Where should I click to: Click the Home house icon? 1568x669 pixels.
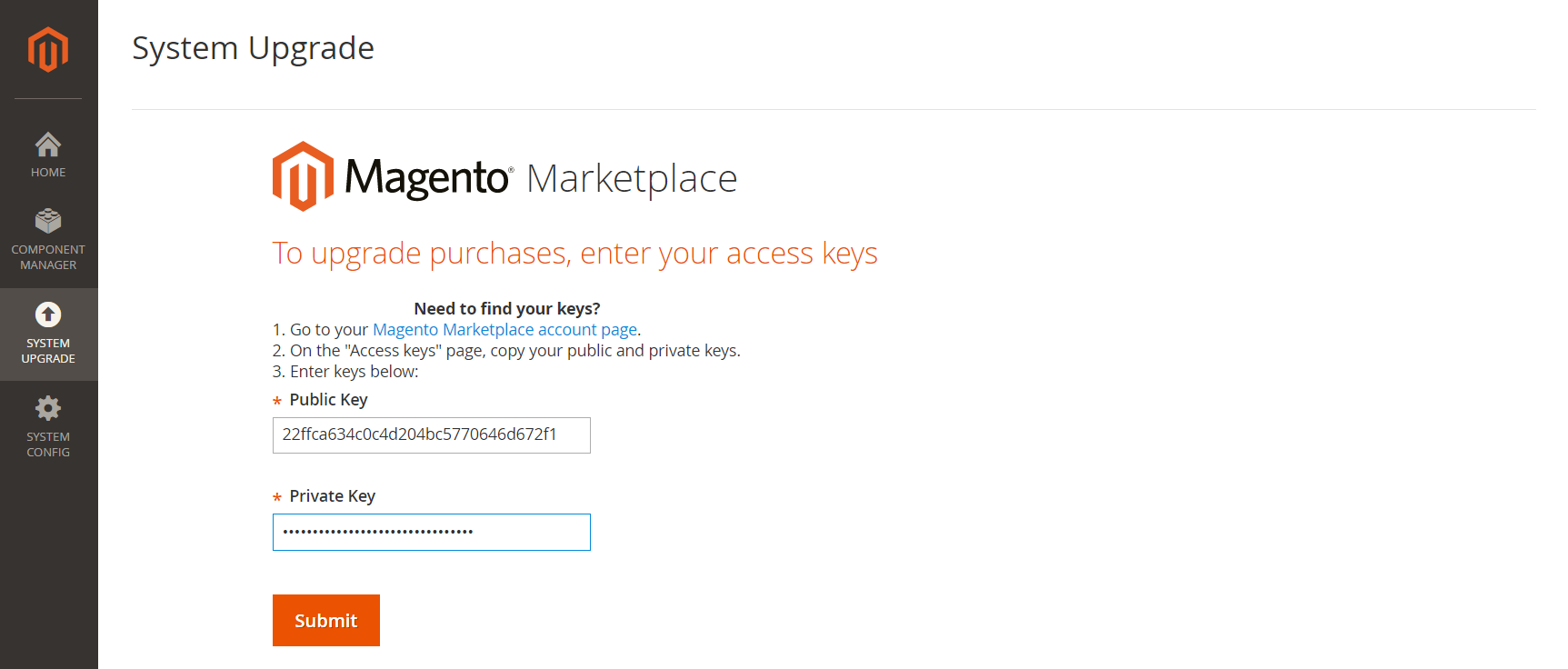click(48, 145)
